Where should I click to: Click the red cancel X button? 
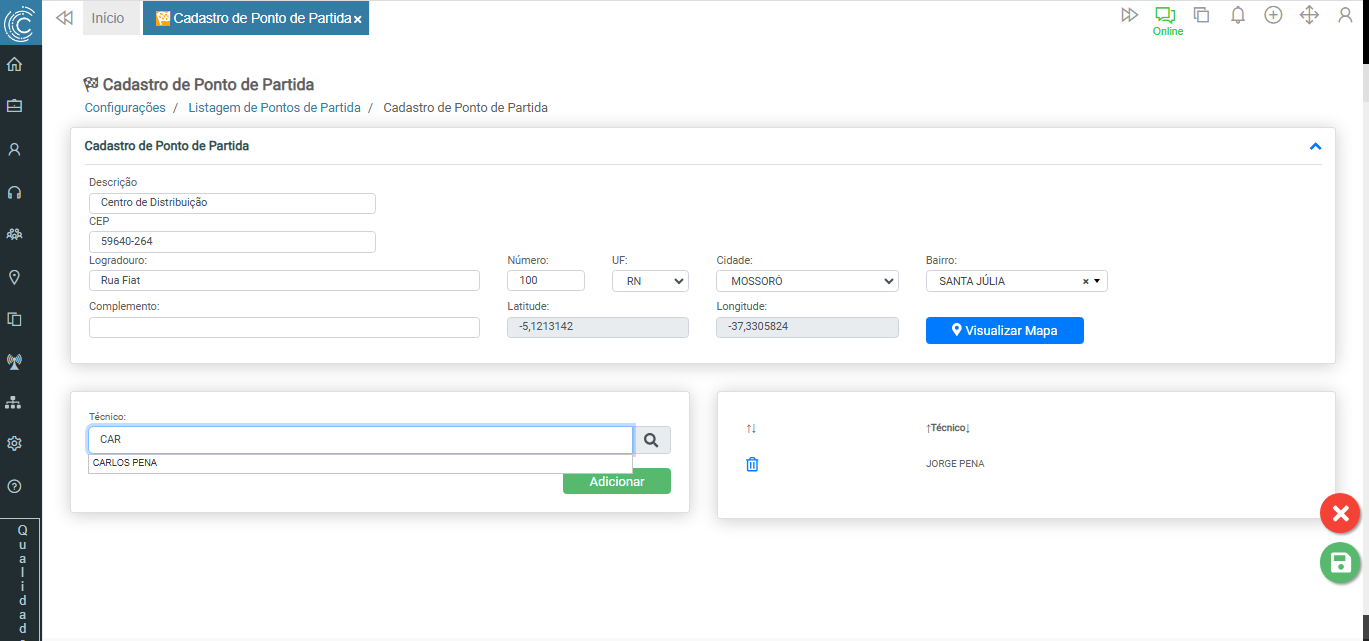[x=1340, y=513]
